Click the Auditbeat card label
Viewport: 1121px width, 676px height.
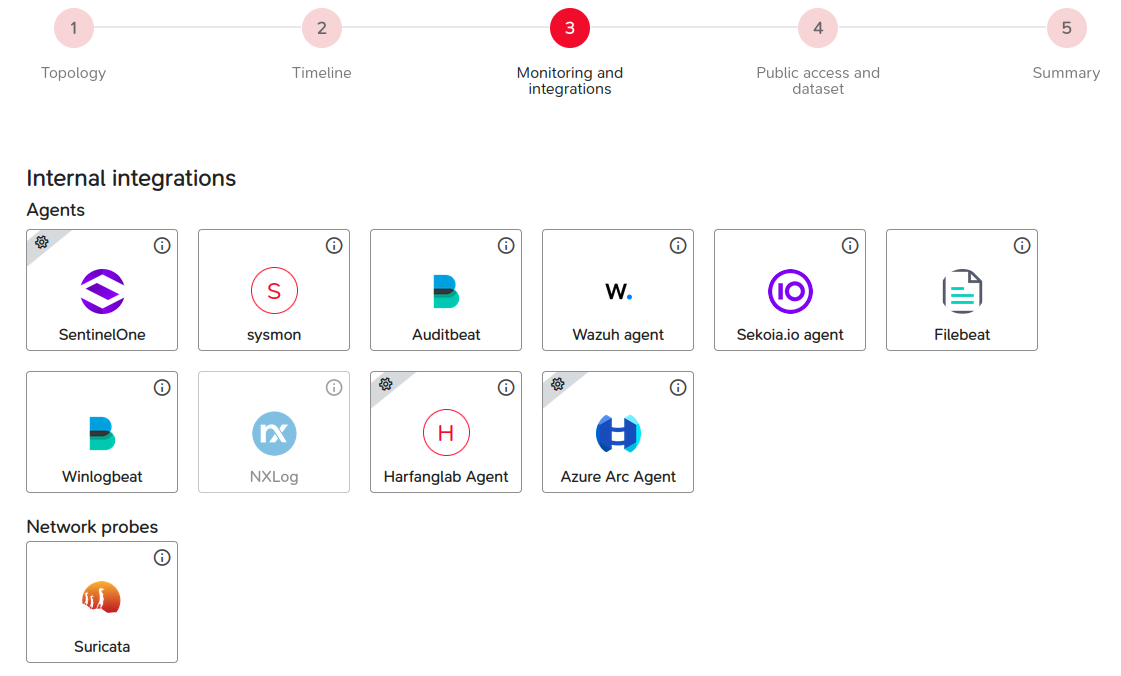tap(446, 334)
